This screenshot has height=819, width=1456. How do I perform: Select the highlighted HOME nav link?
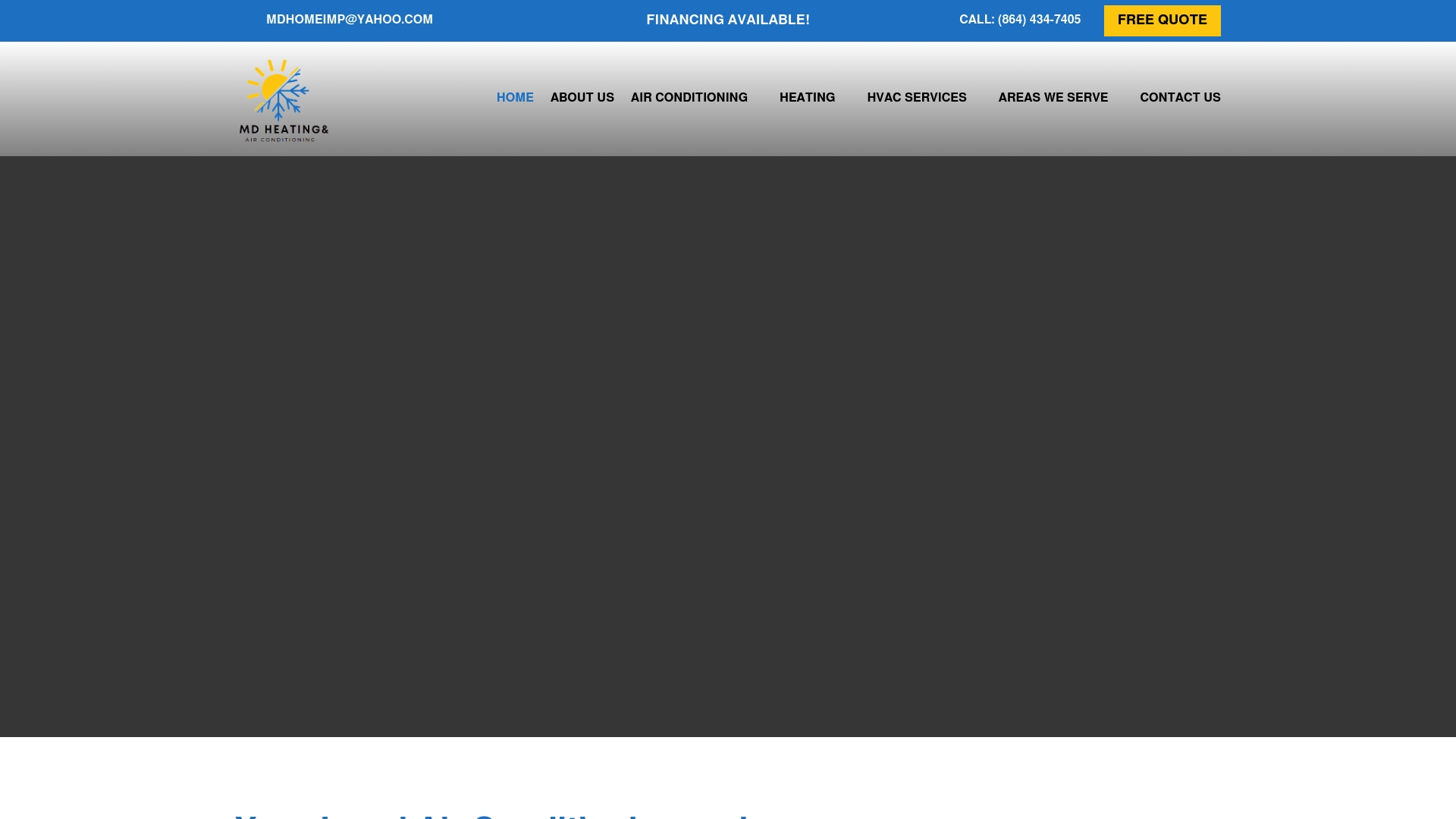point(515,97)
